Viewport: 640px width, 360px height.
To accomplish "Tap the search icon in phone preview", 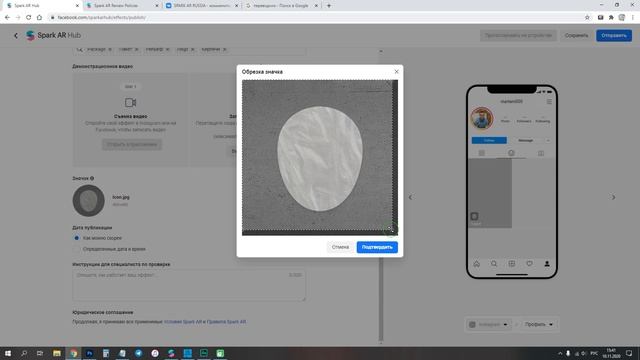I will click(x=494, y=264).
